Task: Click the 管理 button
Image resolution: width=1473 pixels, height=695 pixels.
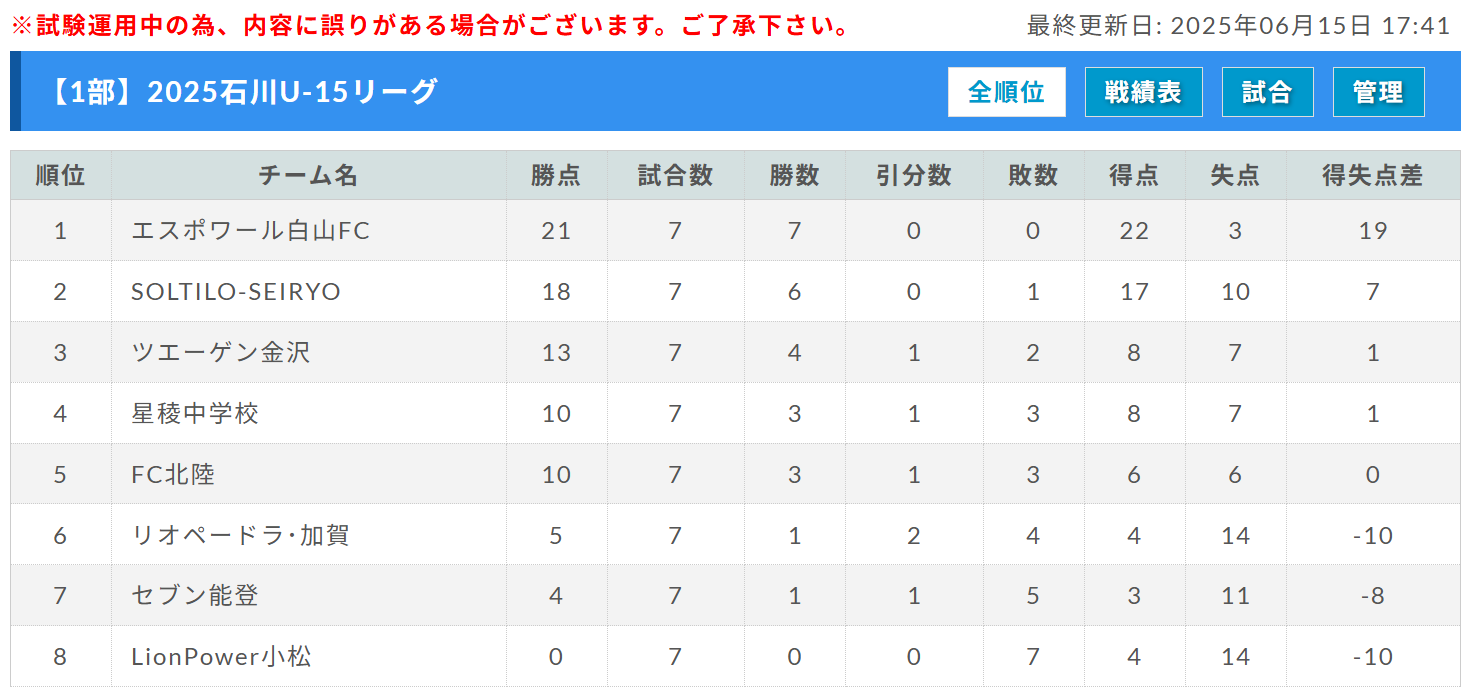Action: click(x=1378, y=92)
